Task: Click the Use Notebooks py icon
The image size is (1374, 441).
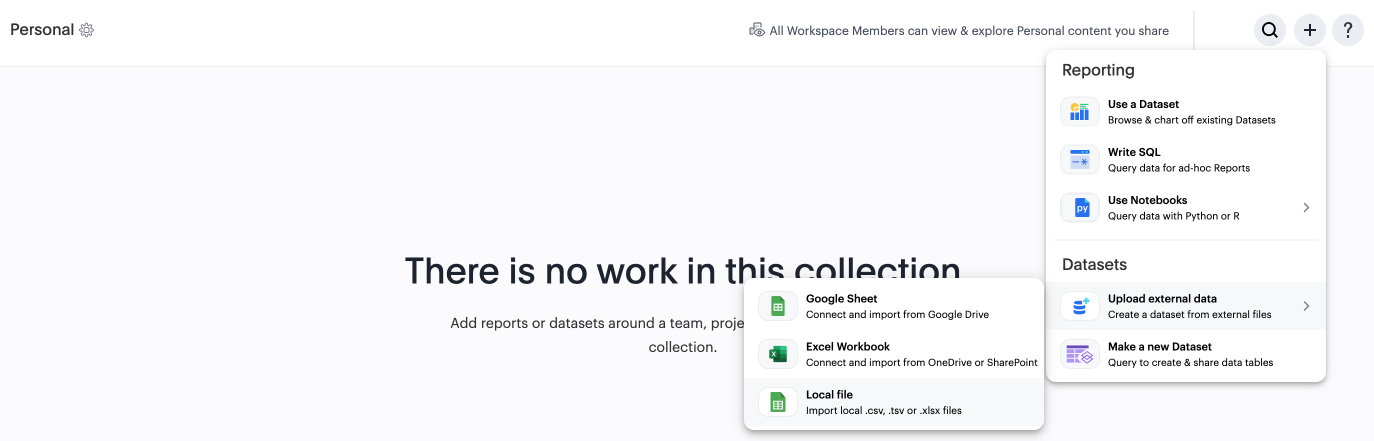Action: coord(1079,208)
